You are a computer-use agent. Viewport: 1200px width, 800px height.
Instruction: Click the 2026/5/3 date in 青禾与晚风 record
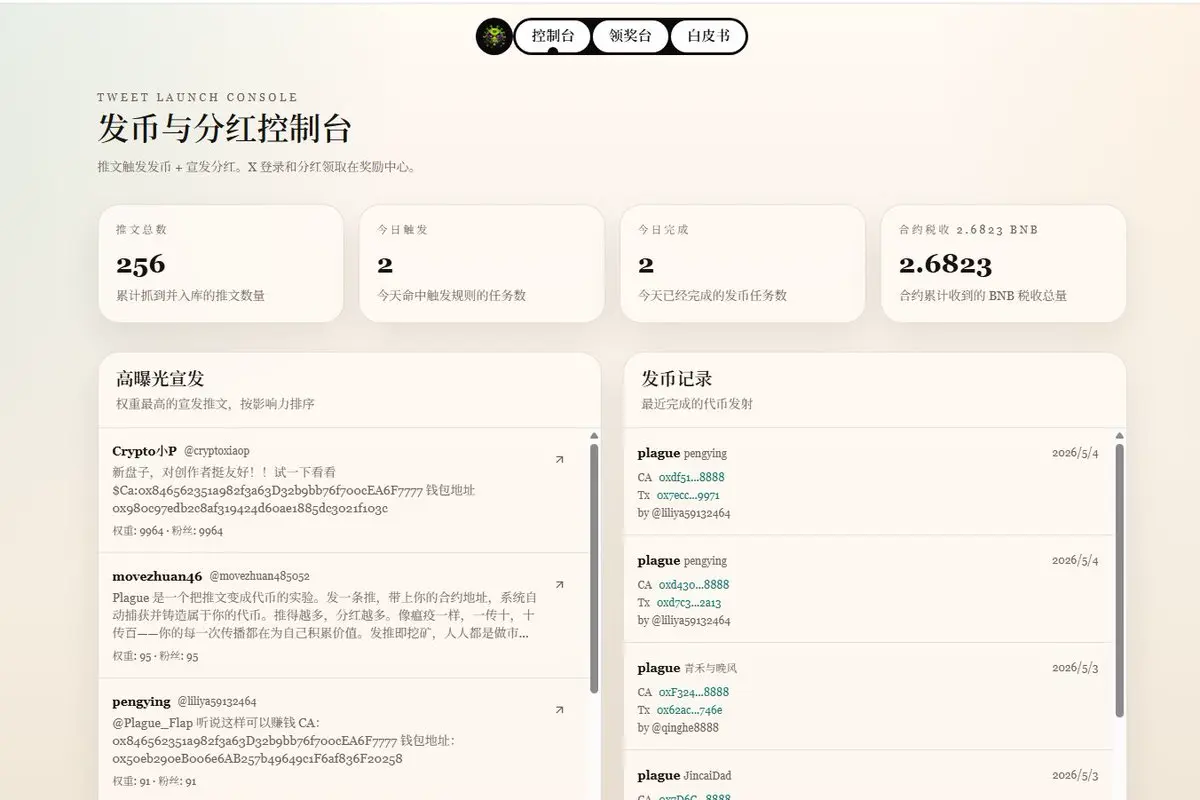coord(1075,668)
